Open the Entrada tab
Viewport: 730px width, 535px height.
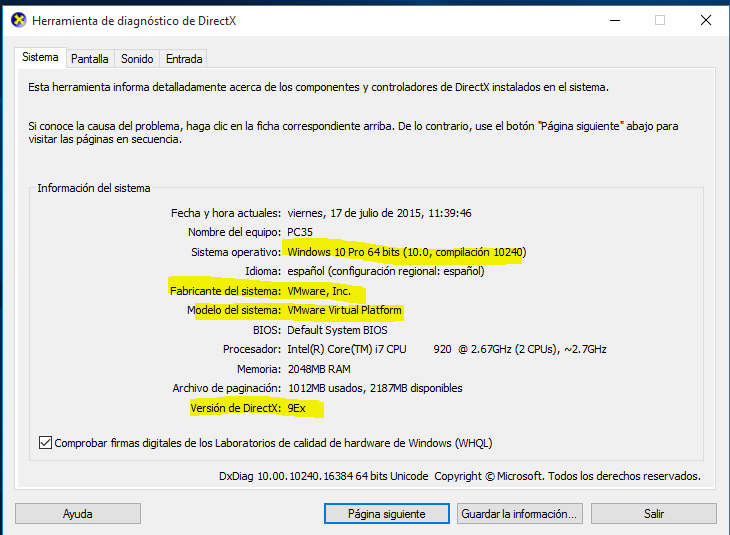184,59
